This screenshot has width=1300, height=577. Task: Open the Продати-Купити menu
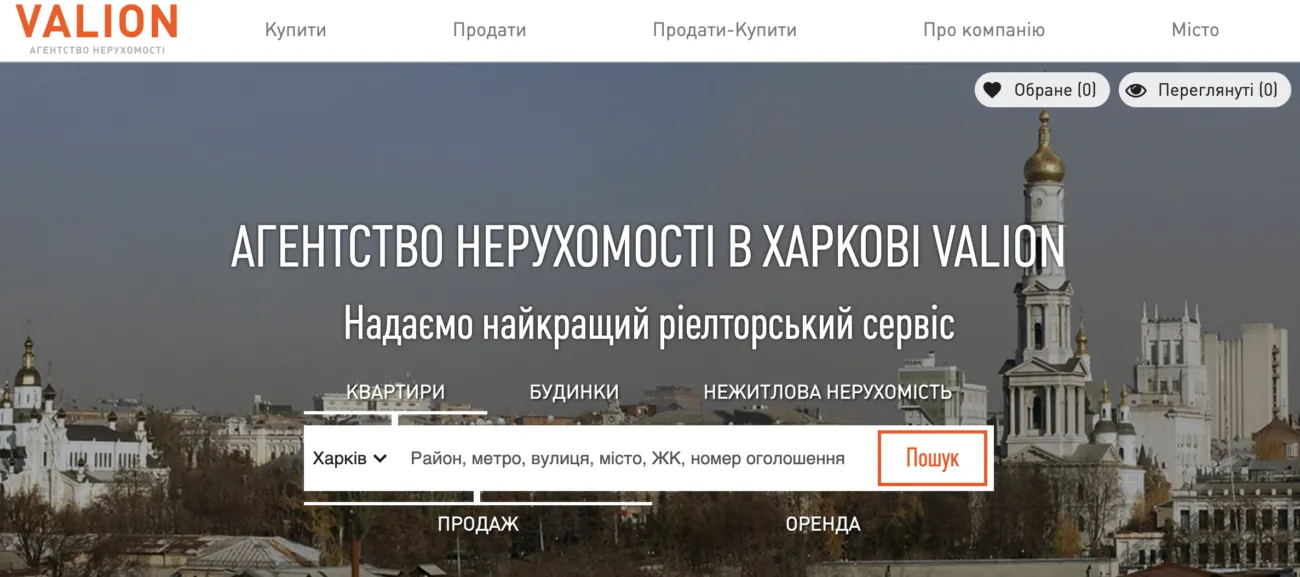(x=725, y=30)
